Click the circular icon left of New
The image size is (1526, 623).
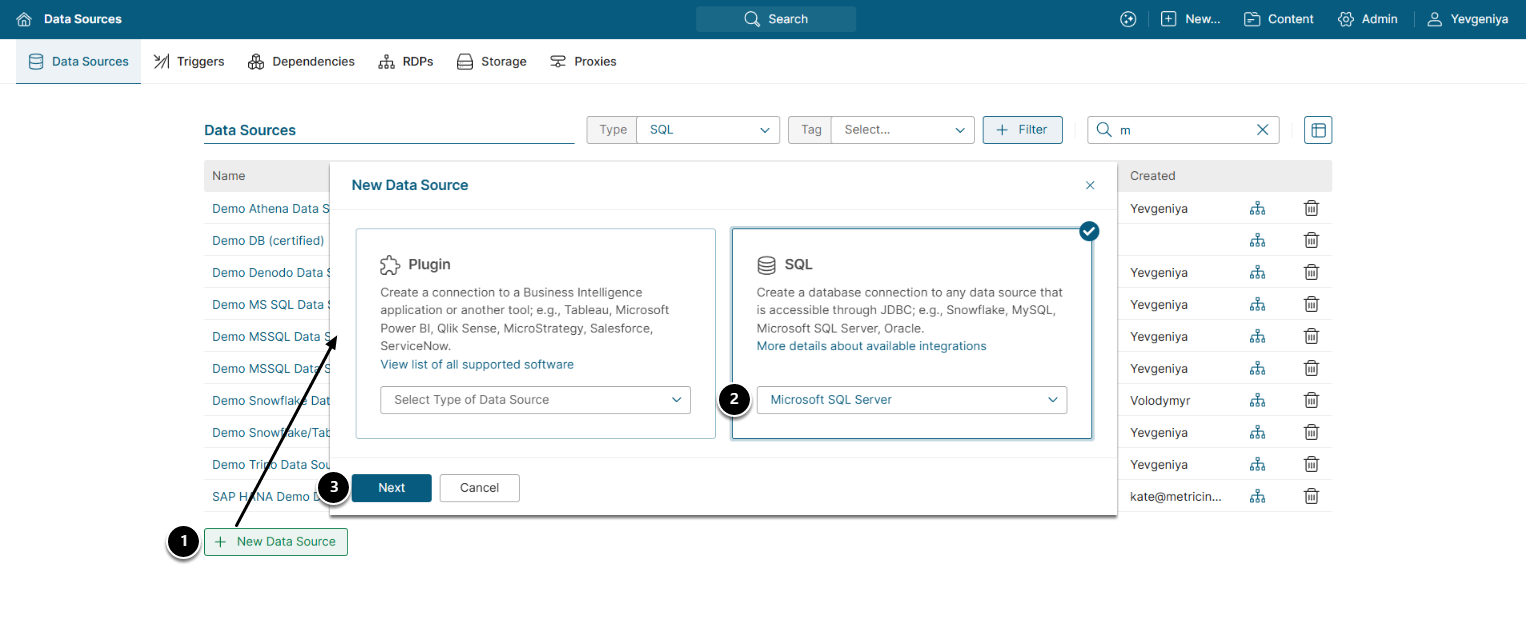1128,19
